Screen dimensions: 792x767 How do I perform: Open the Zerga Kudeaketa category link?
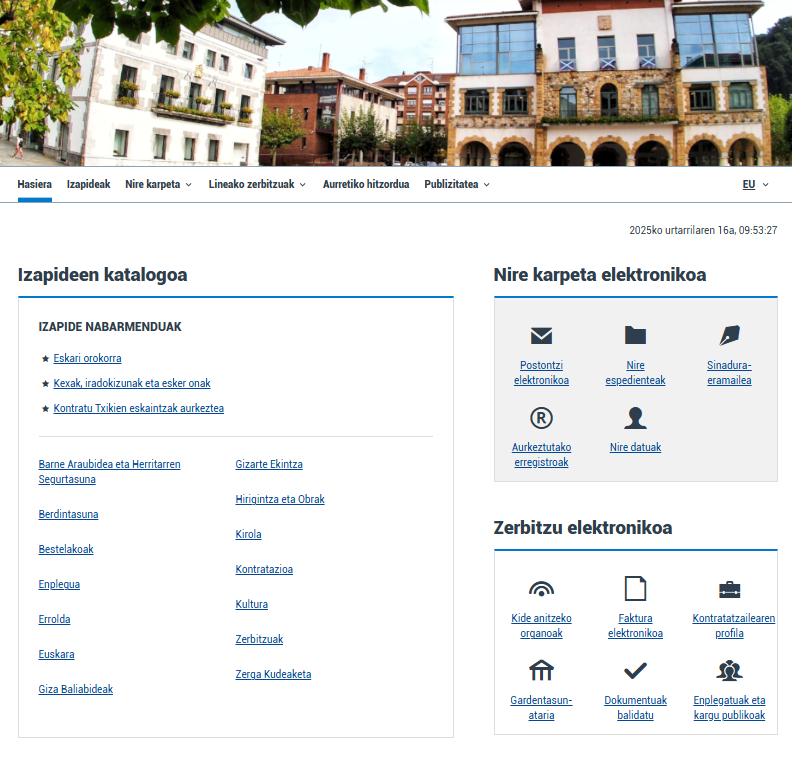273,674
